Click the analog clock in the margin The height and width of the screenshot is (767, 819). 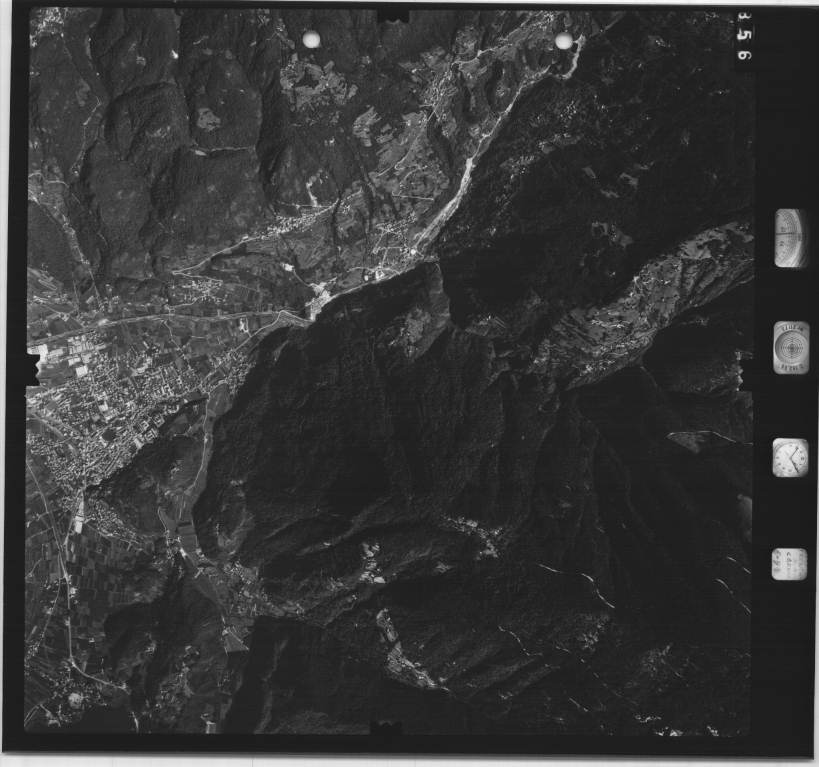coord(790,458)
